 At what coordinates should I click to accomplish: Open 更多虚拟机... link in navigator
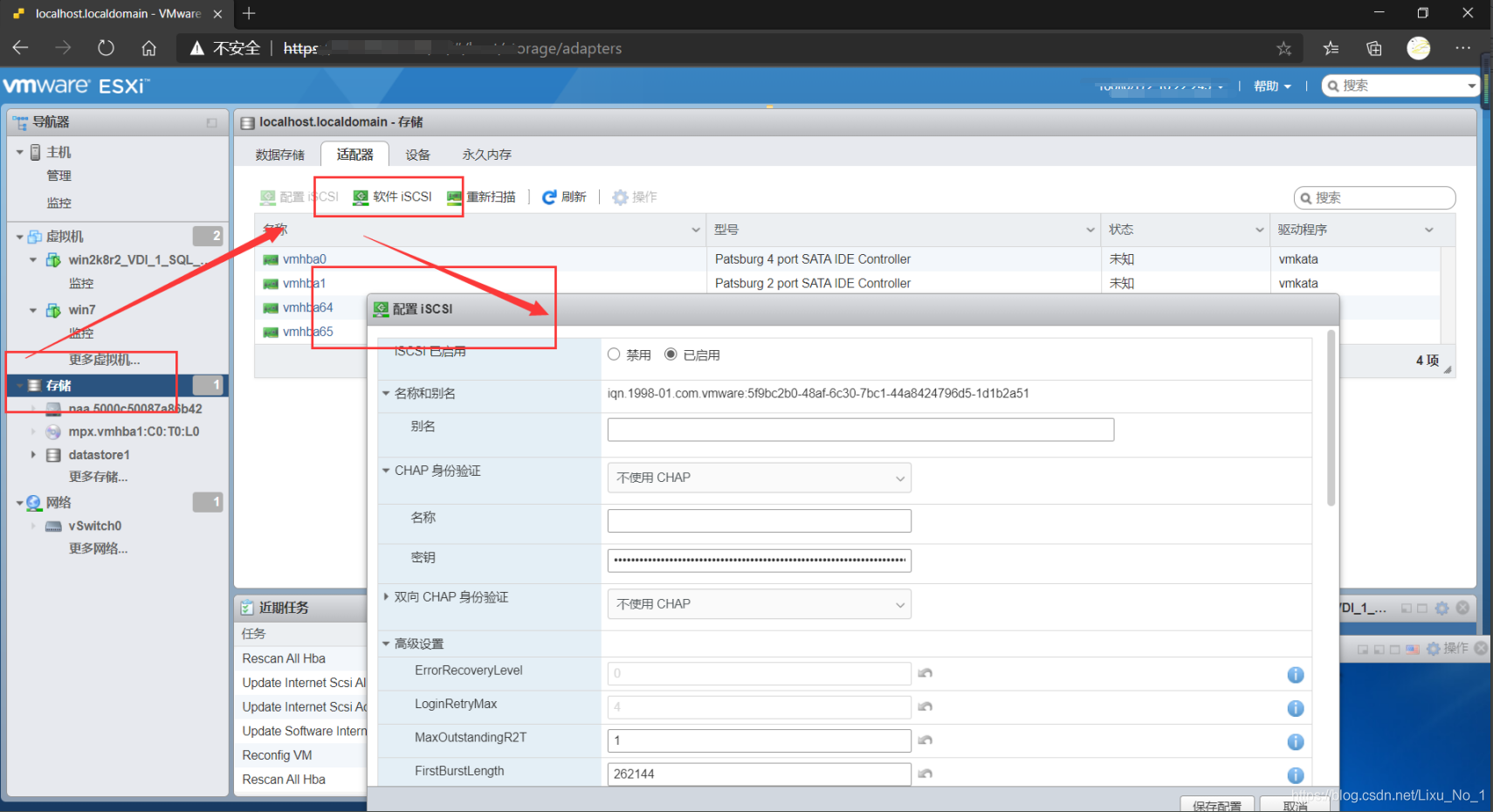(105, 360)
